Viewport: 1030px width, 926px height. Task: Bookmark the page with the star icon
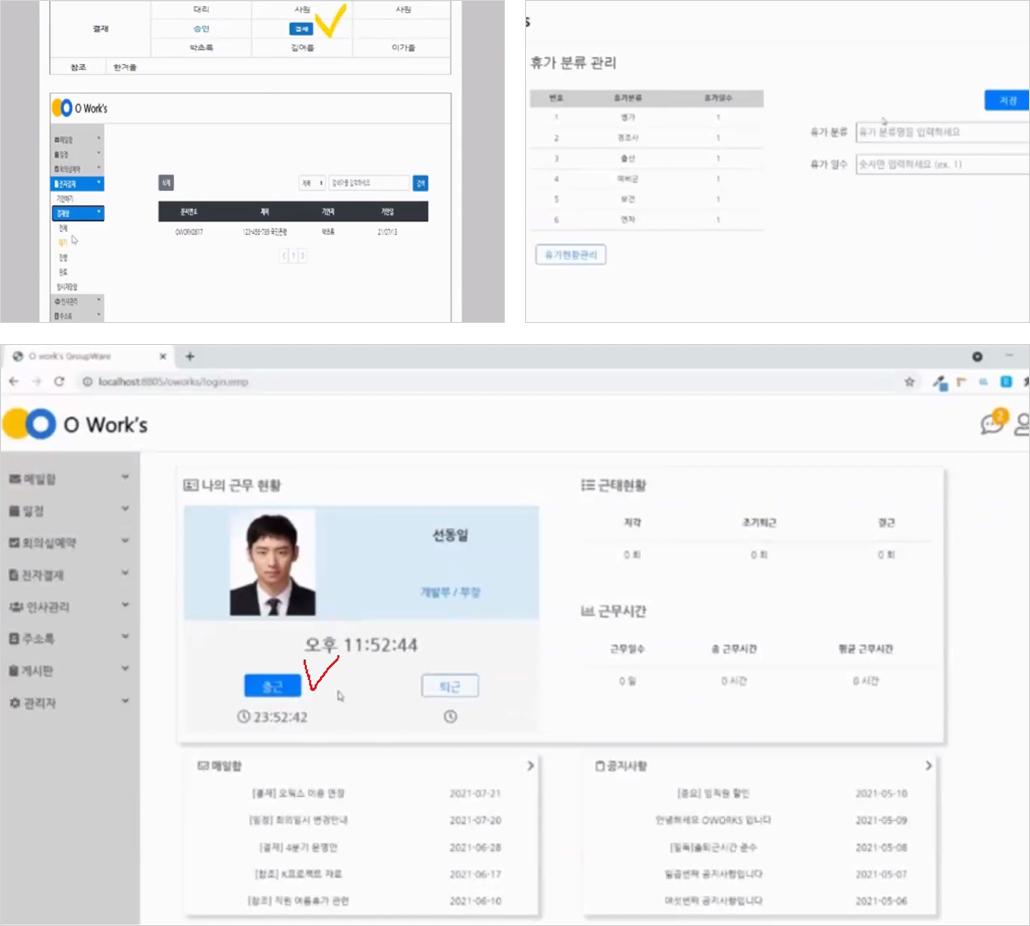[910, 382]
